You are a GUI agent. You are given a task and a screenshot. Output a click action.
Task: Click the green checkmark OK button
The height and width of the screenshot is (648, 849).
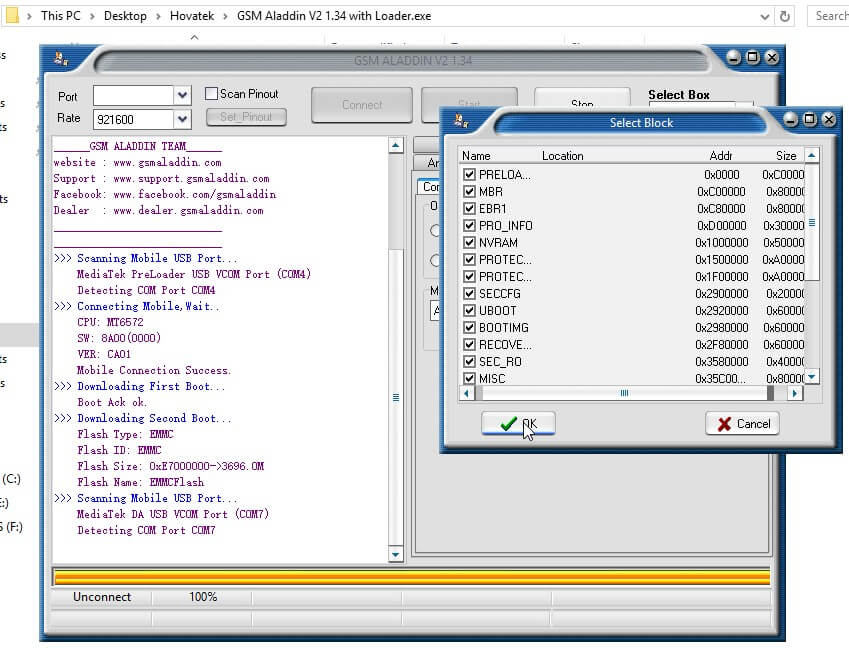click(x=518, y=423)
